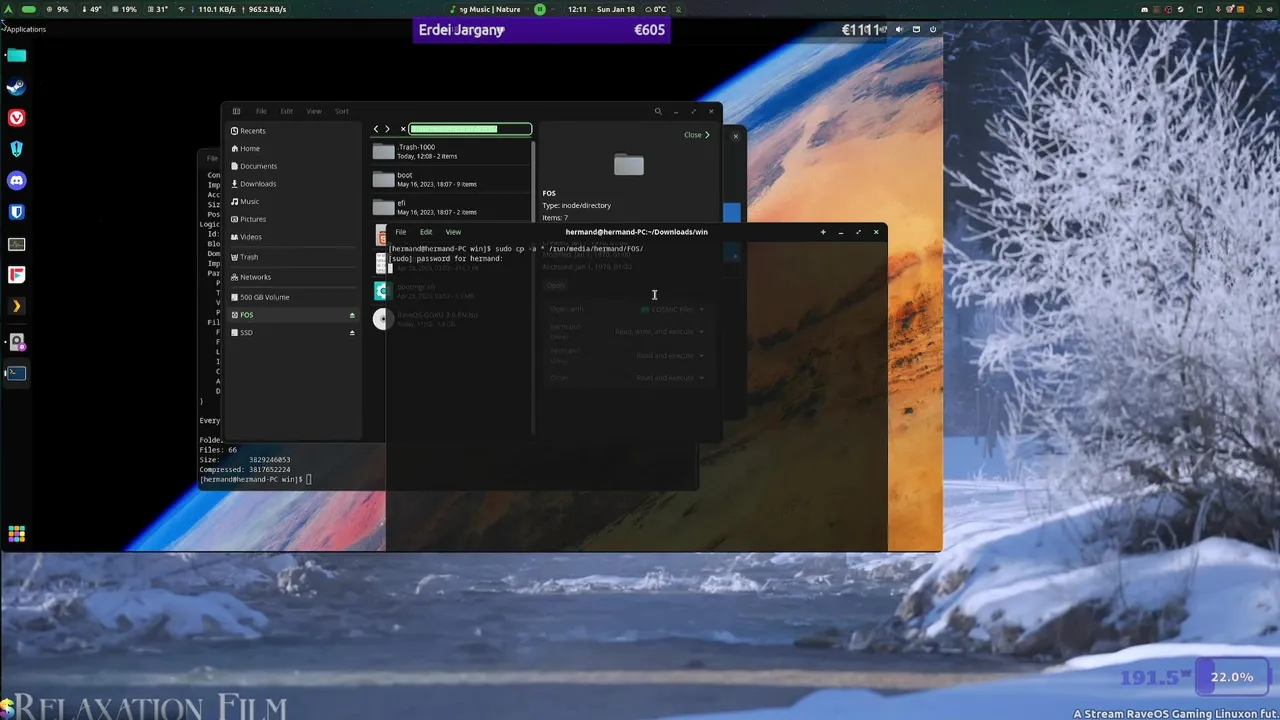Select Music in the Files sidebar
This screenshot has height=720, width=1280.
pyautogui.click(x=294, y=201)
